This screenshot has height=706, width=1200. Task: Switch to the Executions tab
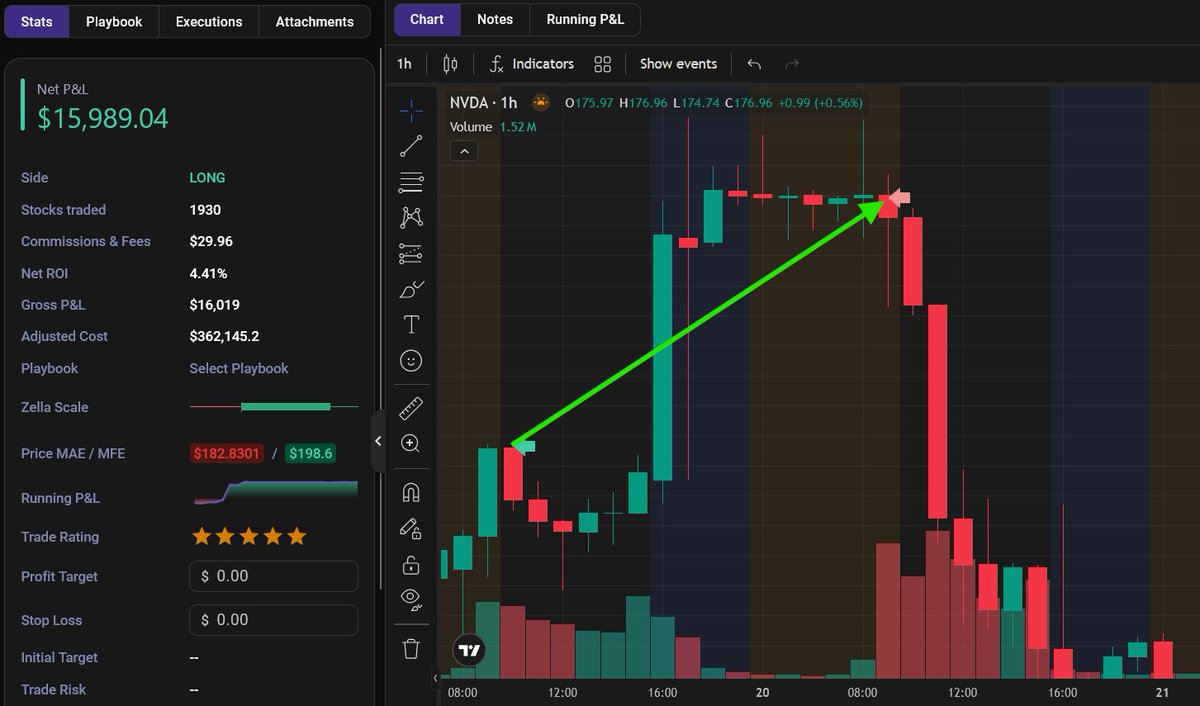point(208,21)
